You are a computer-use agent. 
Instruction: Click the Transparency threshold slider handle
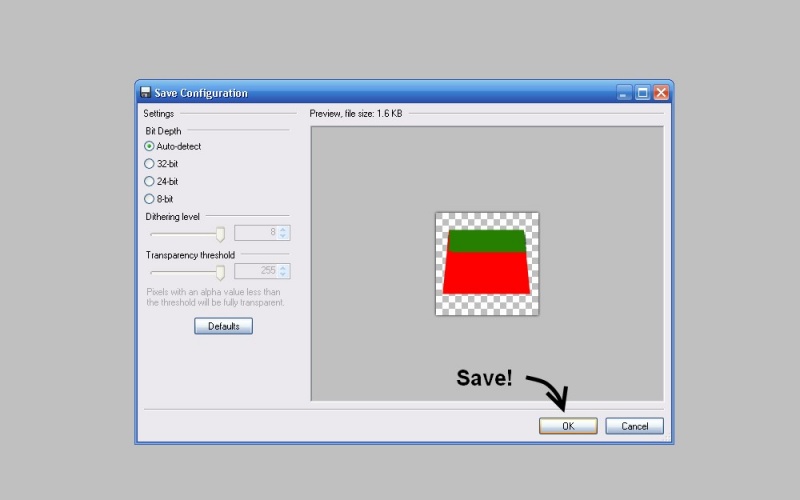[x=220, y=272]
